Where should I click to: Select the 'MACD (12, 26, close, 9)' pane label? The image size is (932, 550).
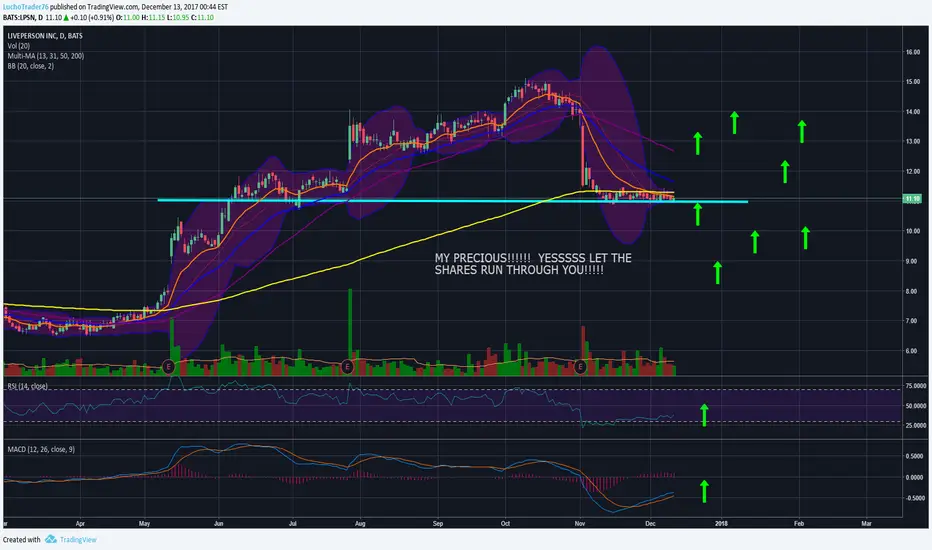click(41, 450)
